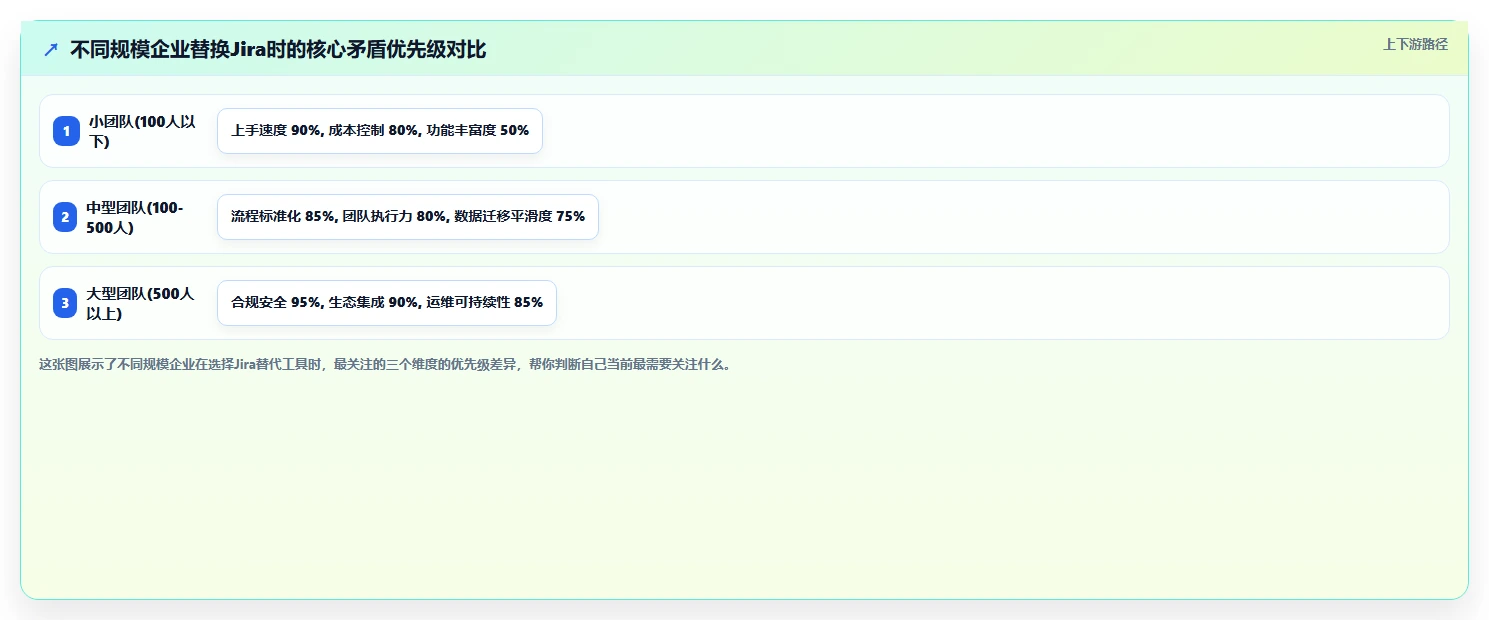The height and width of the screenshot is (620, 1489).
Task: Select the 大型团队(500人以上) label
Action: point(140,303)
